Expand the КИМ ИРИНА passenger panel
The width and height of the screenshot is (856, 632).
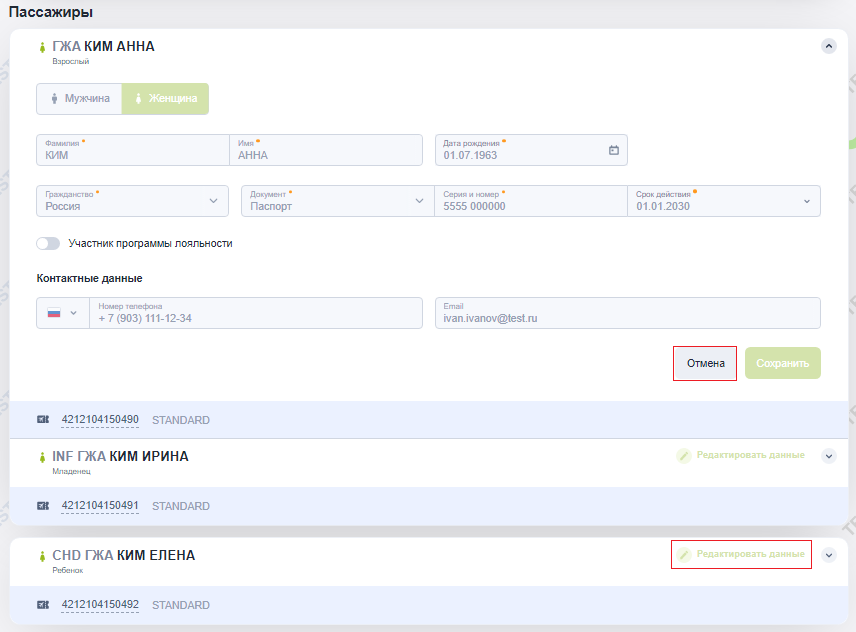point(829,456)
